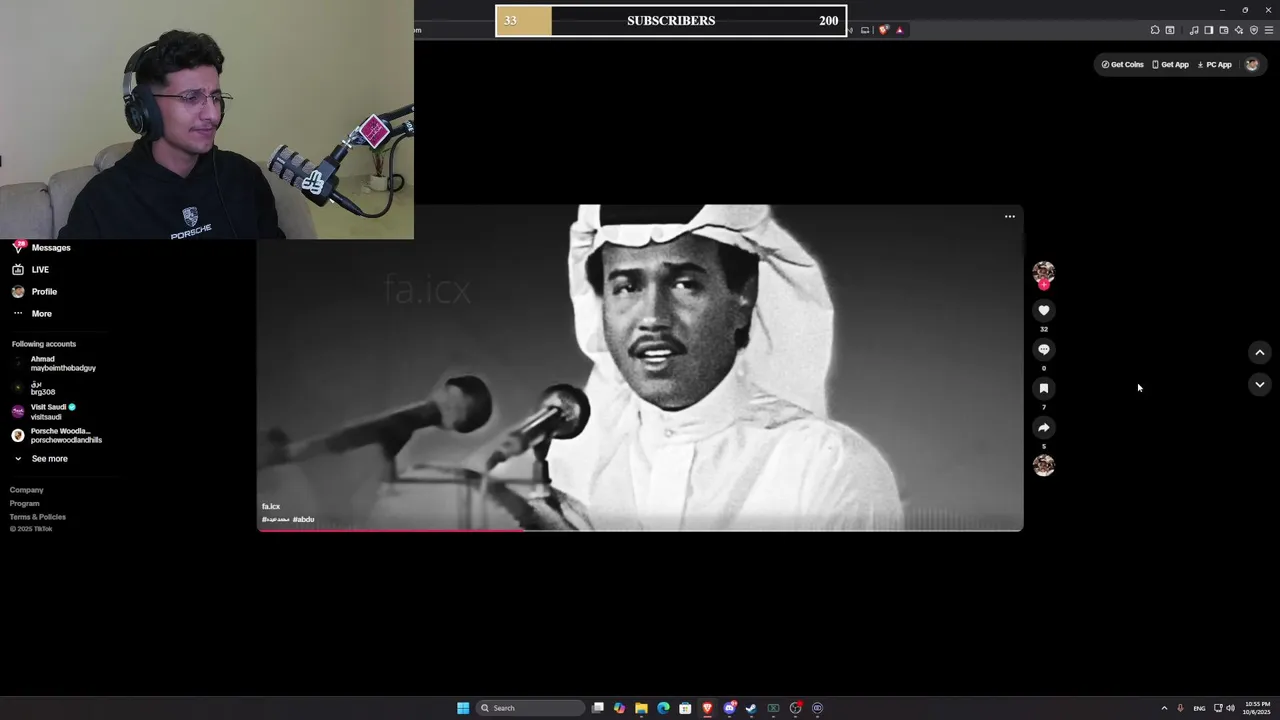The width and height of the screenshot is (1280, 720).
Task: Click the taskbar Search box
Action: [x=530, y=708]
